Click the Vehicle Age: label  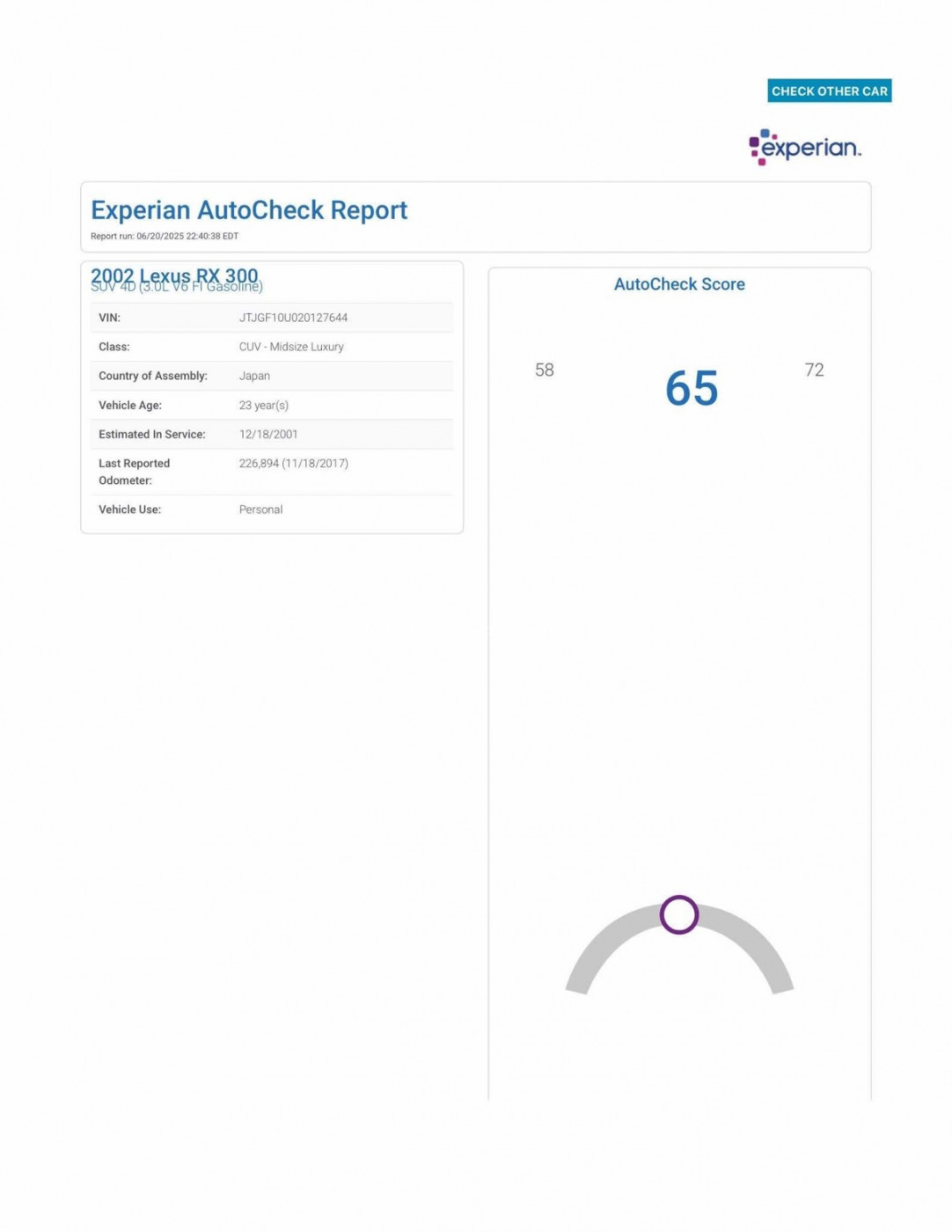tap(130, 405)
